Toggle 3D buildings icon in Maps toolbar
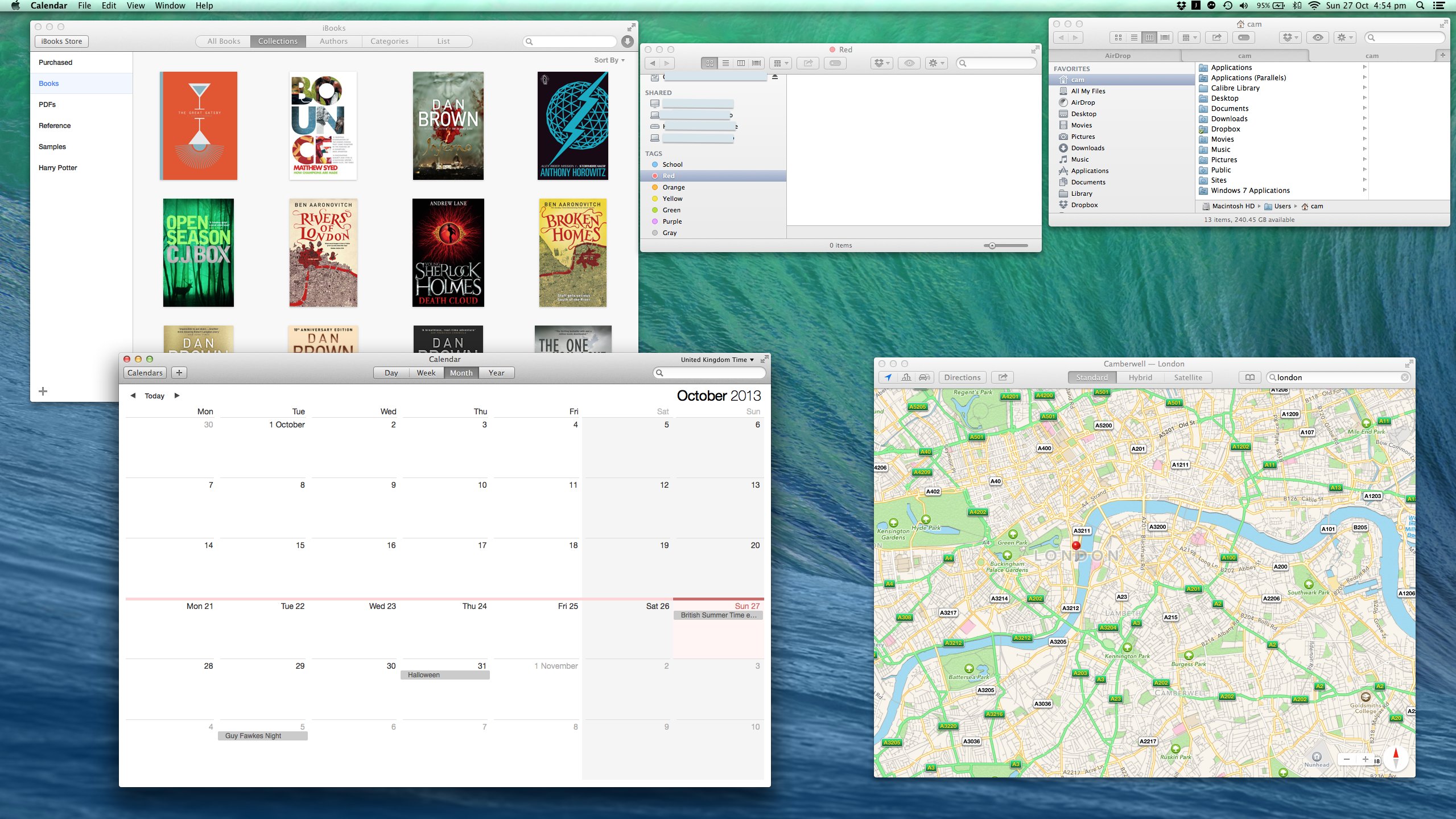This screenshot has height=819, width=1456. click(906, 377)
